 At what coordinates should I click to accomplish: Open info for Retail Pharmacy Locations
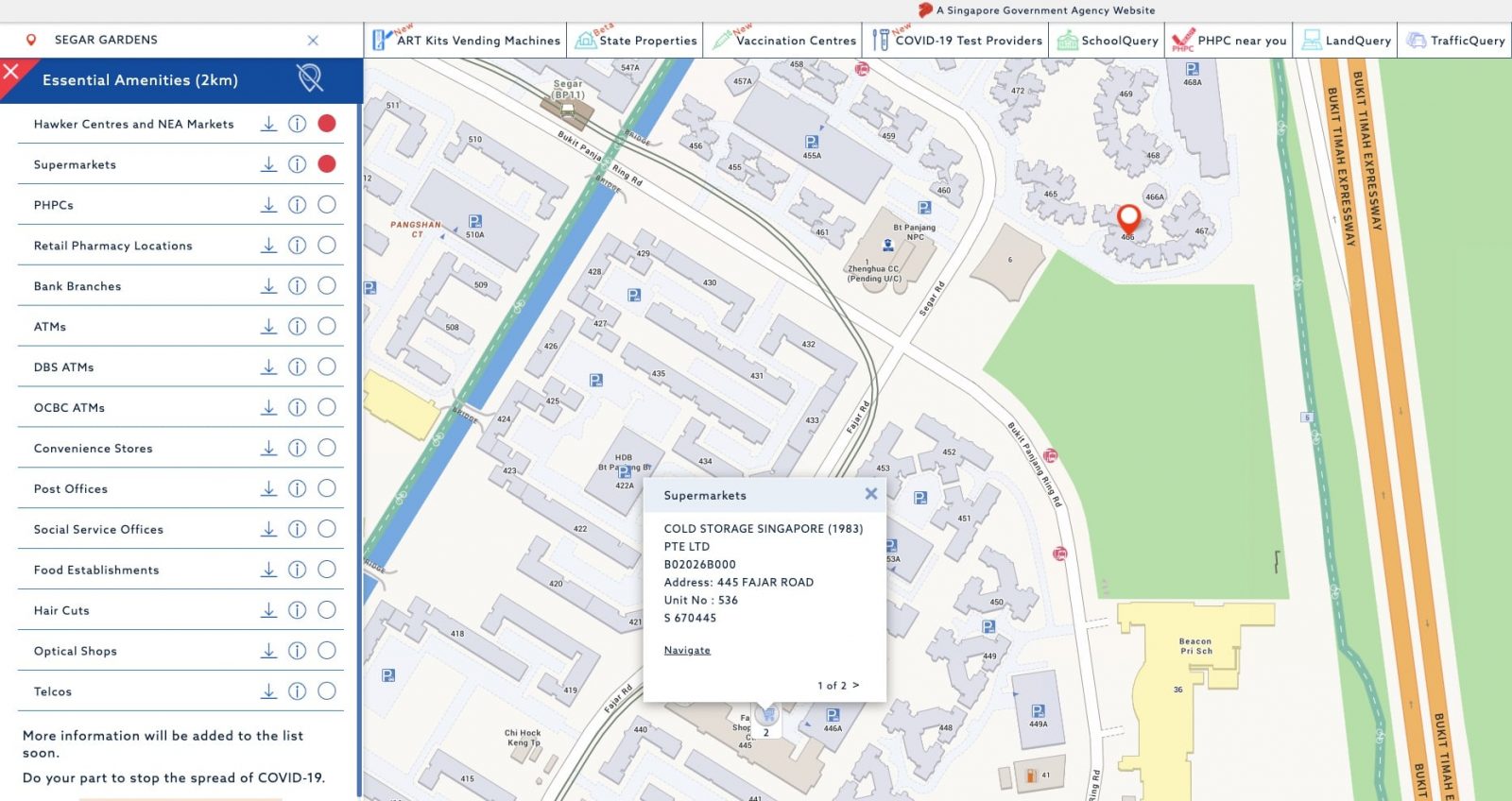tap(297, 246)
